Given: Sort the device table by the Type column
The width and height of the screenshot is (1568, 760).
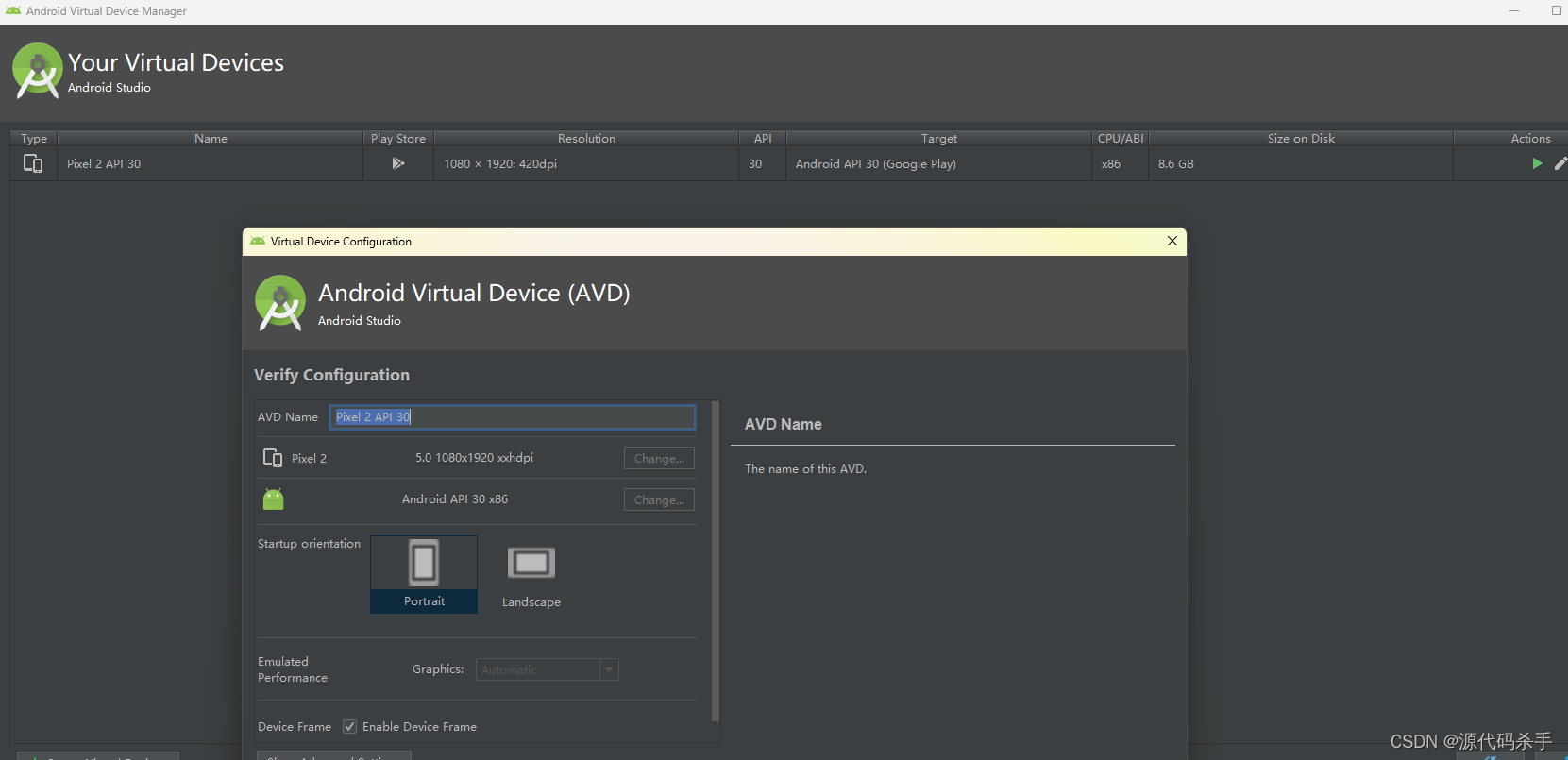Looking at the screenshot, I should coord(34,138).
